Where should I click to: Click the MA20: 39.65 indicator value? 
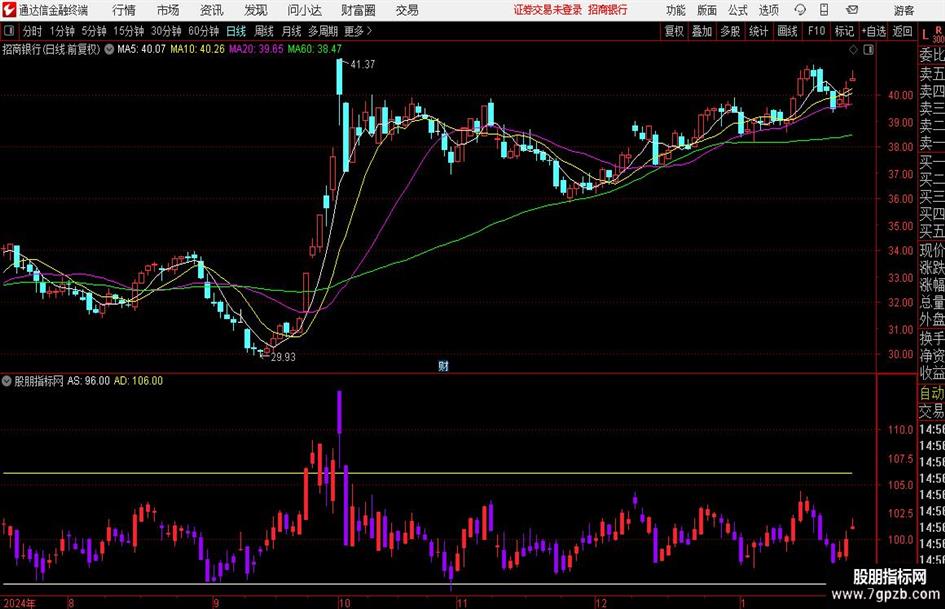click(256, 49)
